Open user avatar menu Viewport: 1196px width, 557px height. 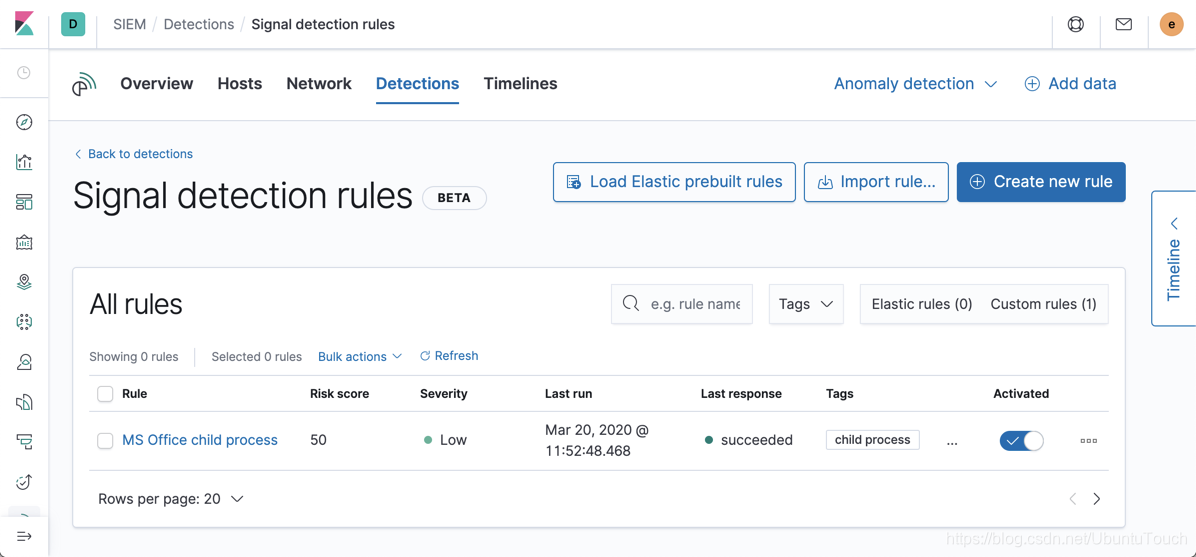[1171, 24]
